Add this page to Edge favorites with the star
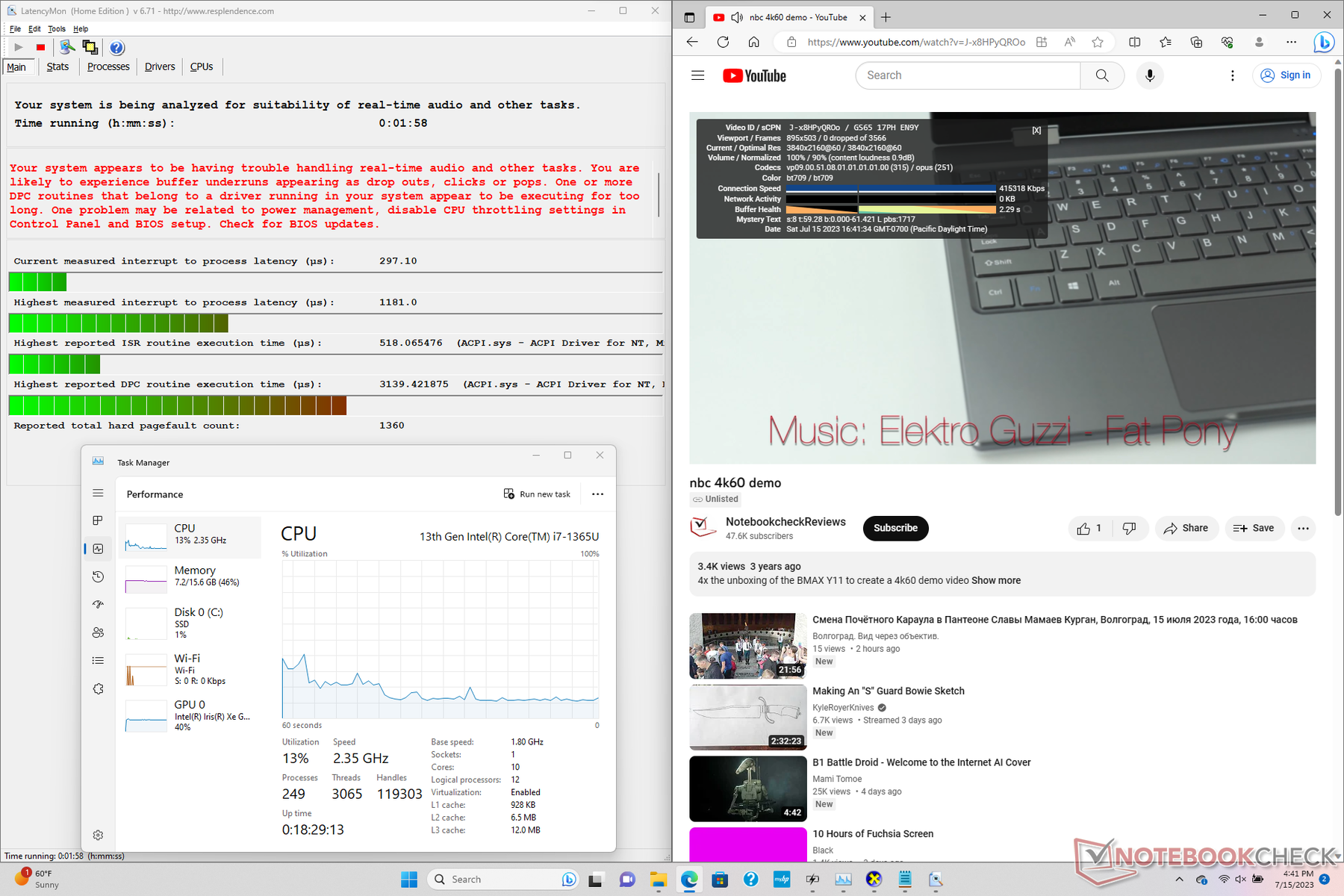The height and width of the screenshot is (896, 1344). (1098, 42)
